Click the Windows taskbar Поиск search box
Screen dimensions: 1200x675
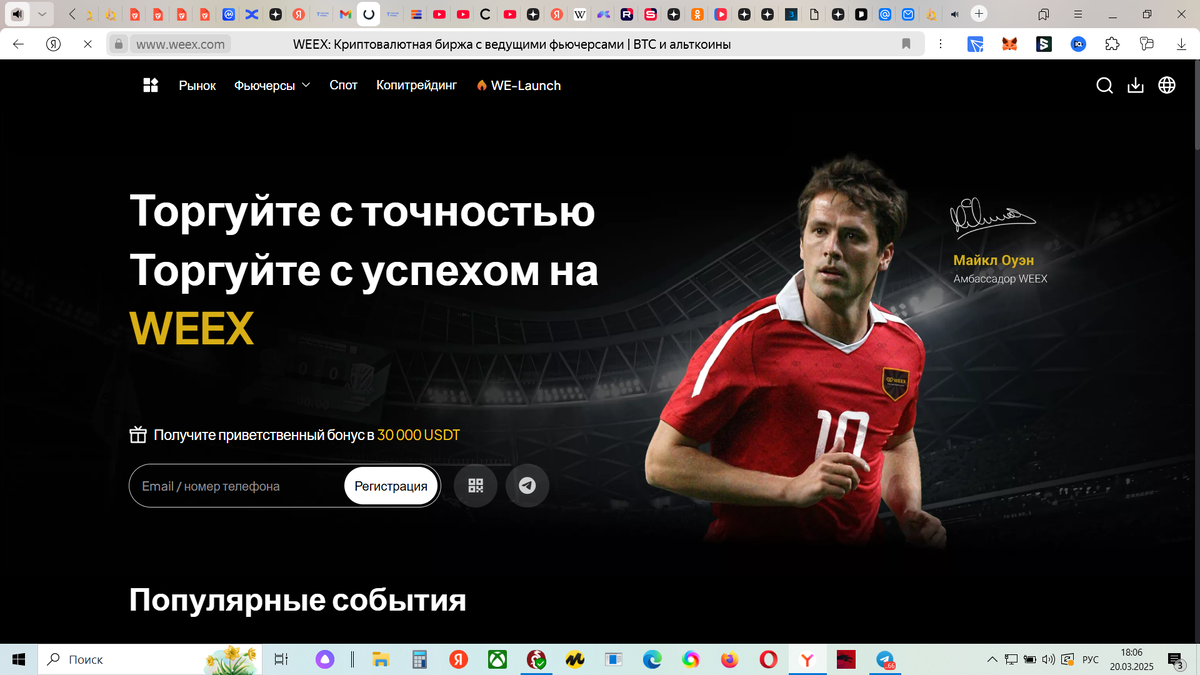tap(150, 659)
